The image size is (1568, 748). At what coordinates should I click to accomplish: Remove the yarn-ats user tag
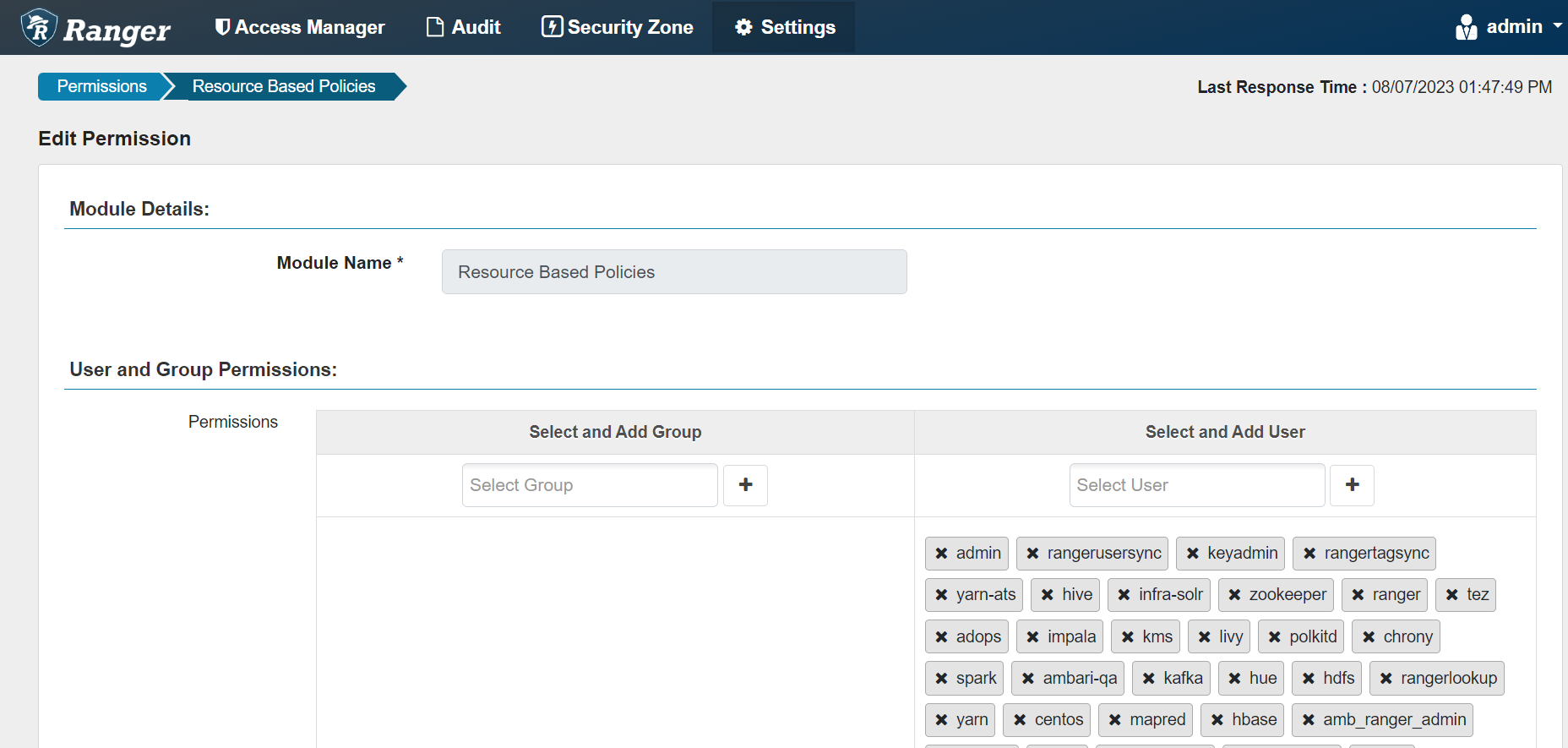pyautogui.click(x=941, y=595)
